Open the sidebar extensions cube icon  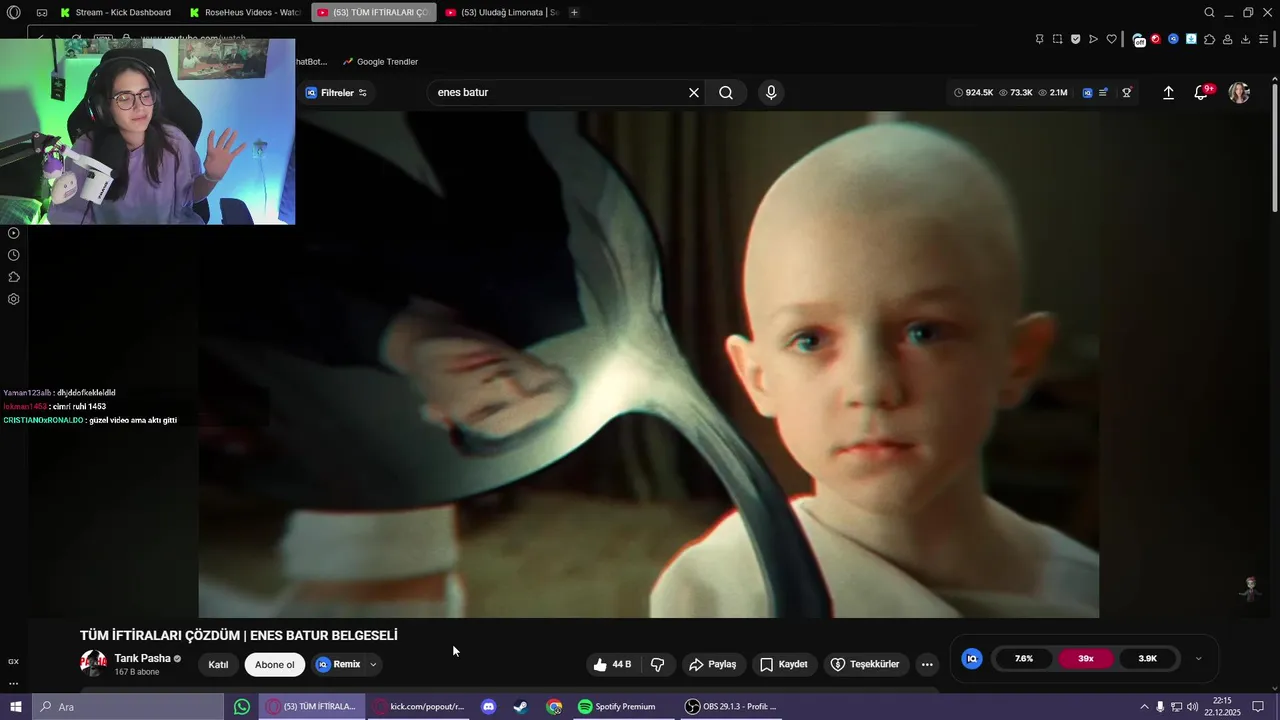click(13, 277)
